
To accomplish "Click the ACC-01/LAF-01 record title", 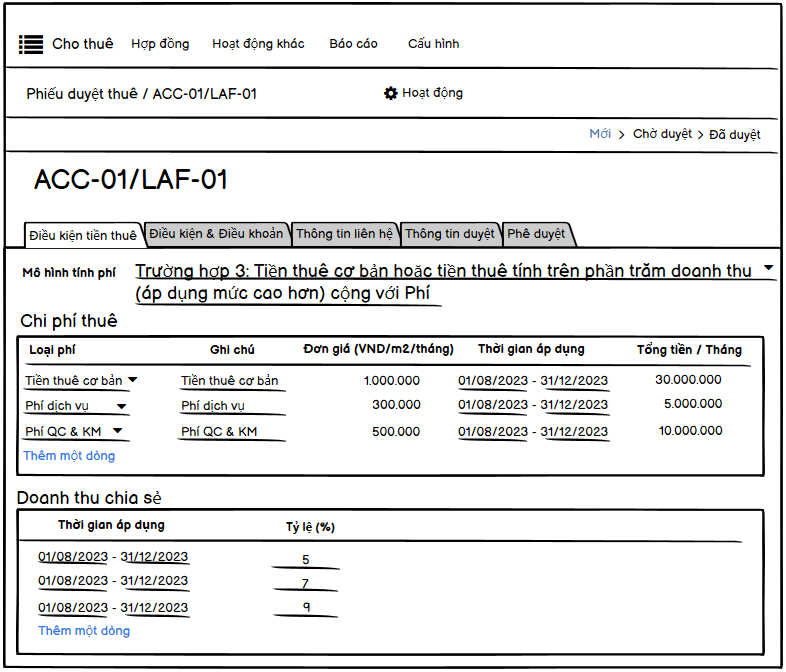I will coord(131,179).
